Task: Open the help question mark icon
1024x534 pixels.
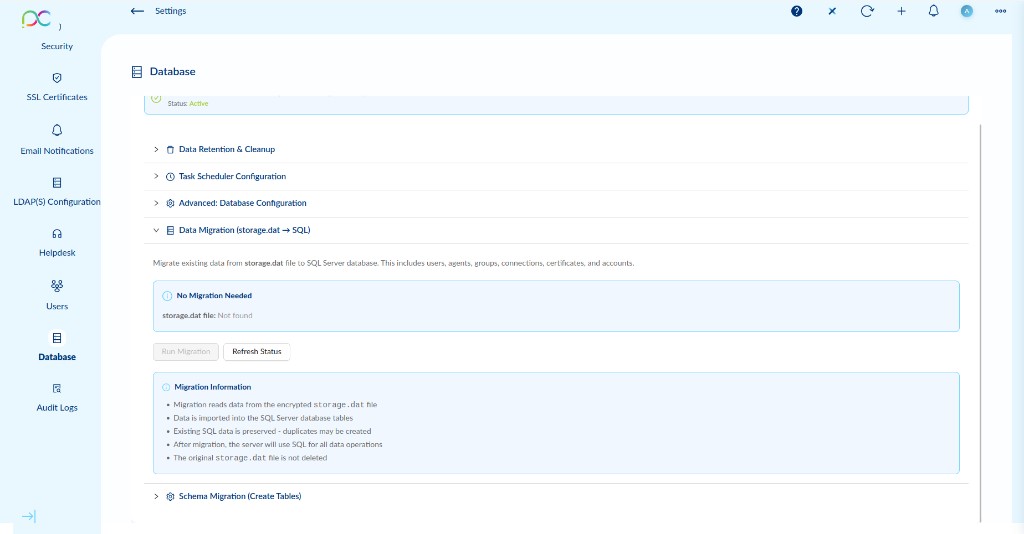Action: tap(796, 11)
